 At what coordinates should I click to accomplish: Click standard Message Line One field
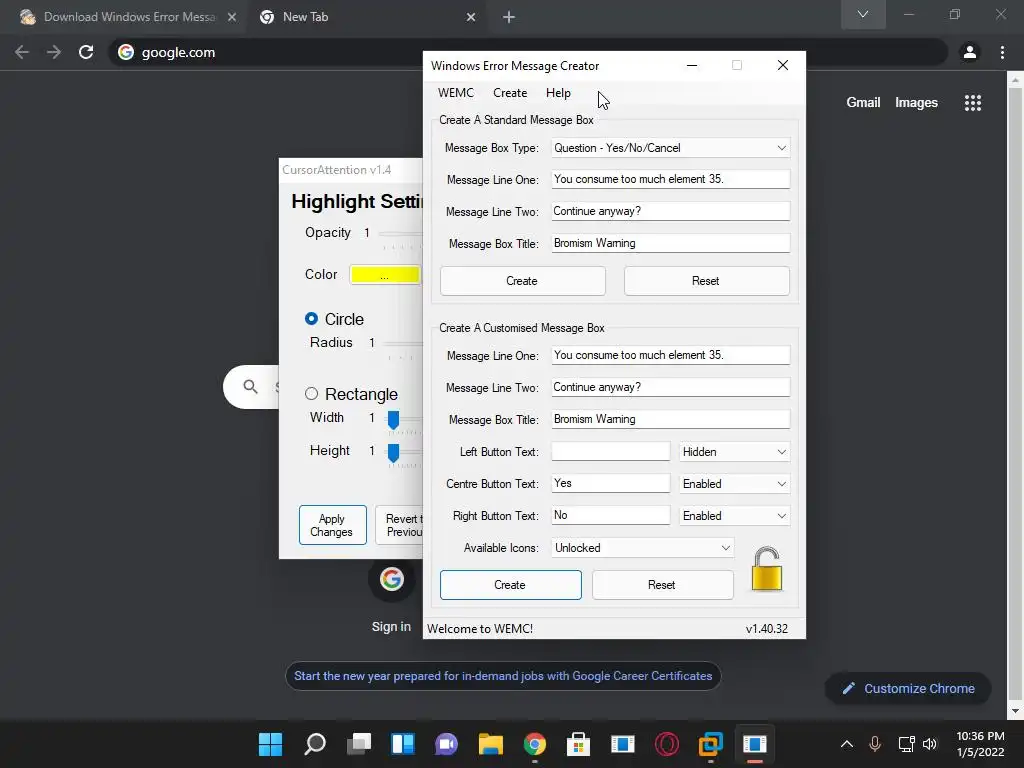671,180
